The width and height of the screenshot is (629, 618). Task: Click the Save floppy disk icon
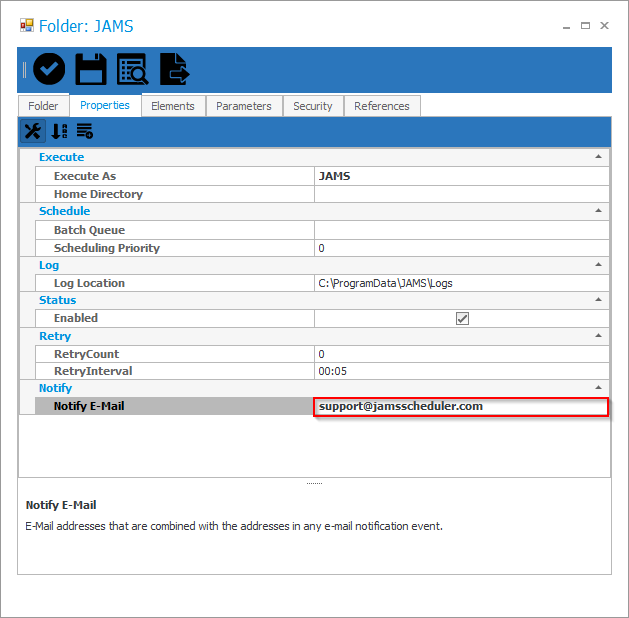pos(91,69)
